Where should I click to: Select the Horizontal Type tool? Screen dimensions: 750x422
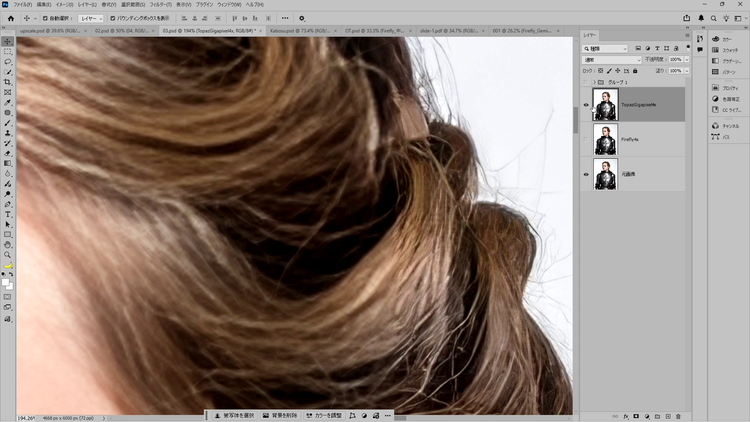(x=8, y=214)
